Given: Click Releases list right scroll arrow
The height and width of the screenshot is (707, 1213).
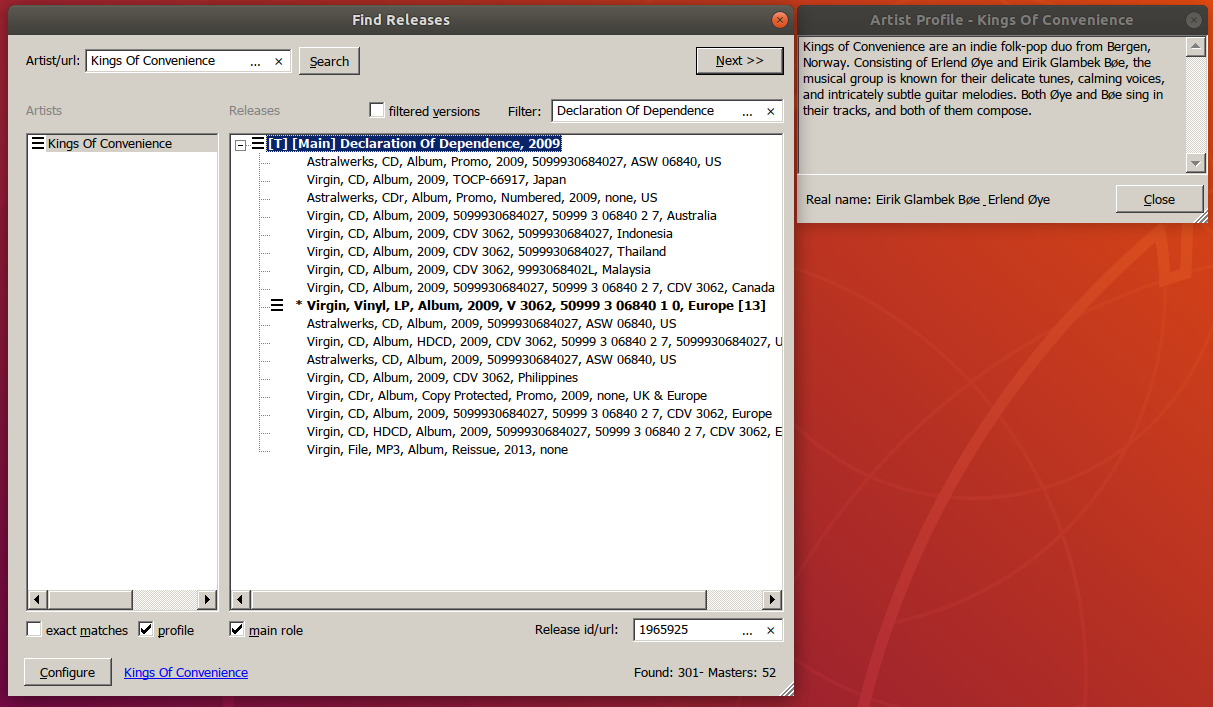Looking at the screenshot, I should tap(772, 600).
